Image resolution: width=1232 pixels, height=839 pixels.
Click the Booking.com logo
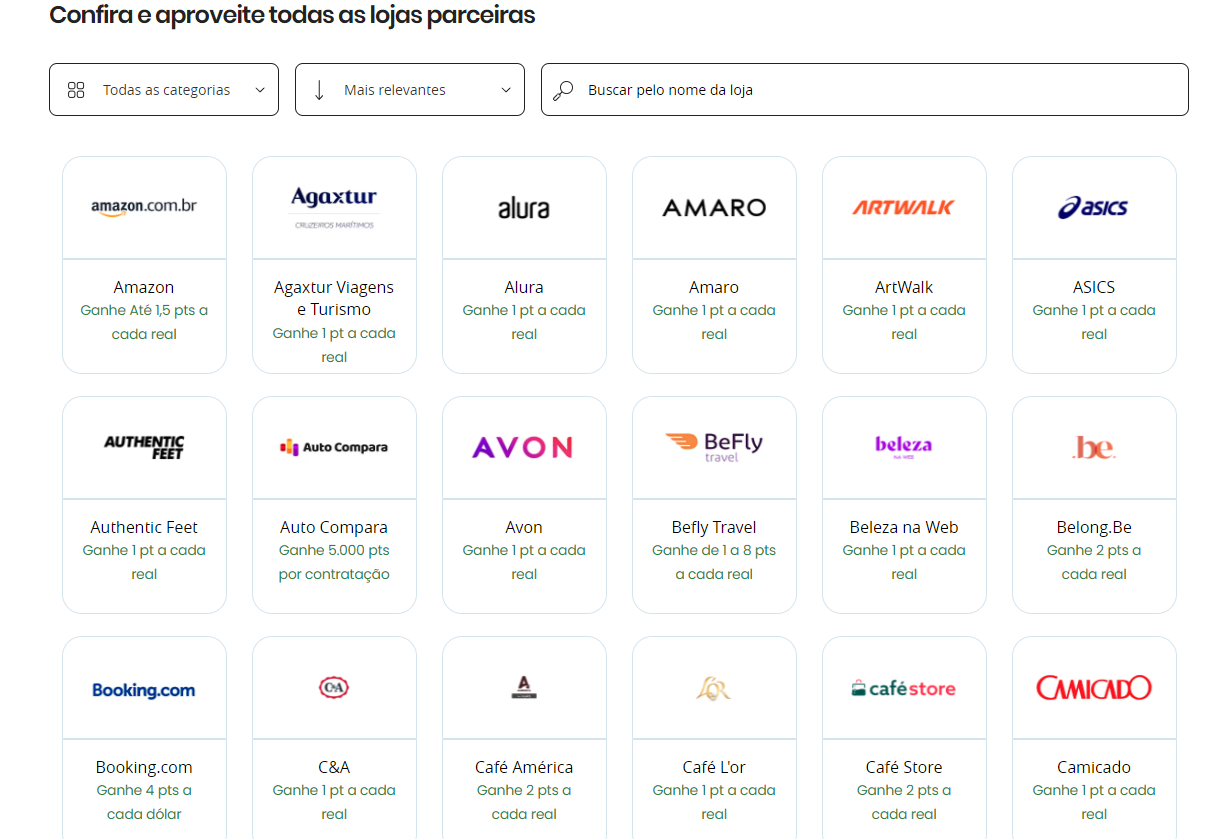coord(144,689)
